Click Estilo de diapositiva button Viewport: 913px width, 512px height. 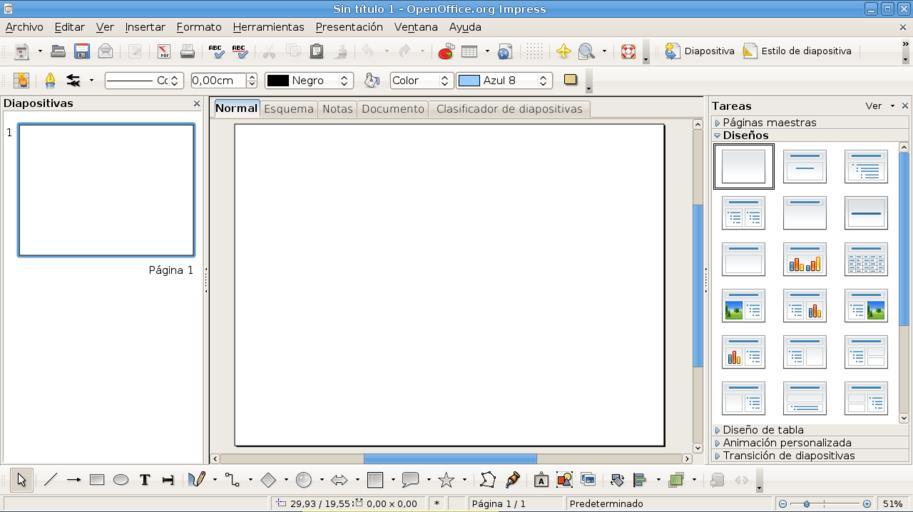pyautogui.click(x=797, y=51)
